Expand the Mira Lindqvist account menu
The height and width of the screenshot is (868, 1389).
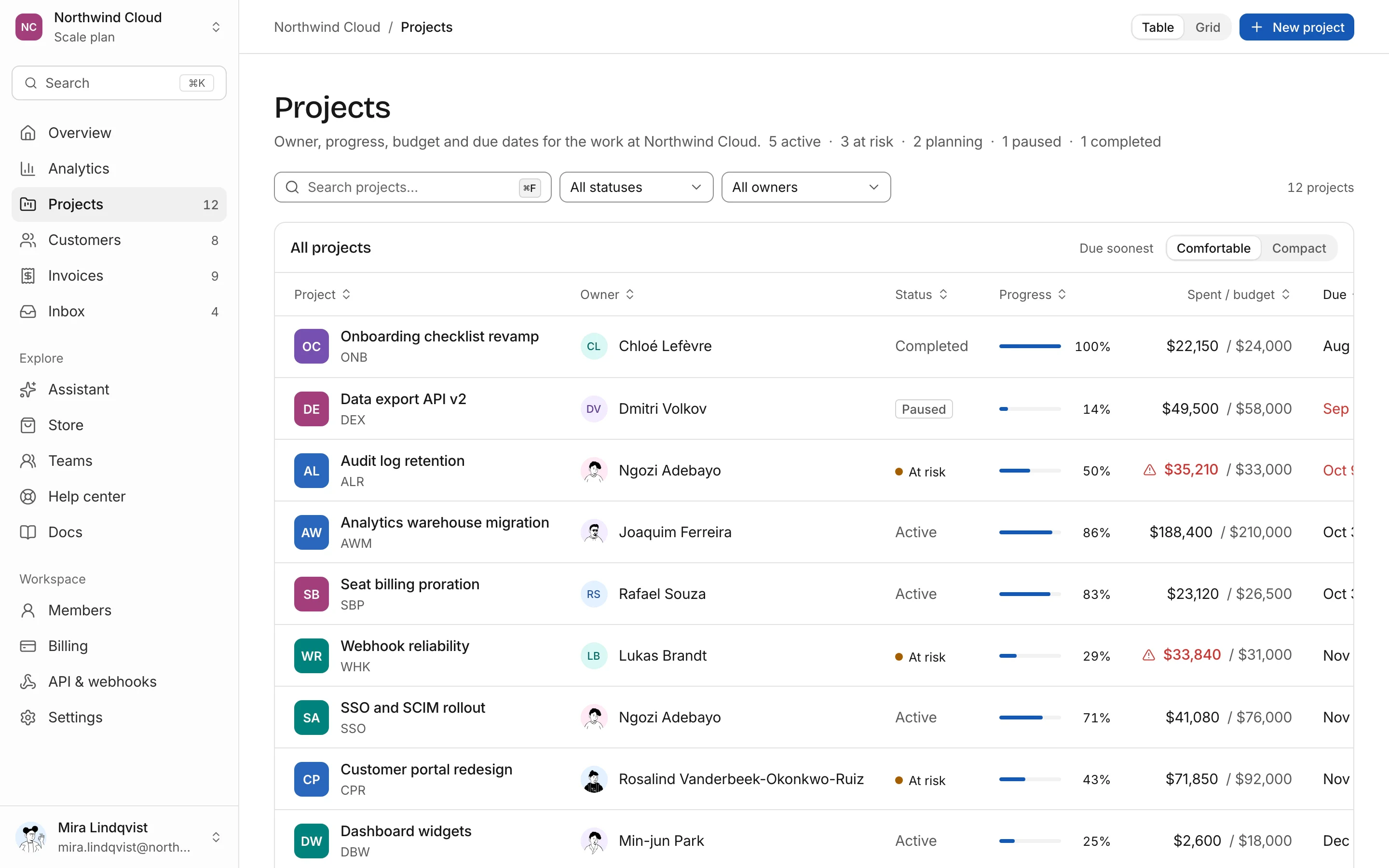coord(119,837)
